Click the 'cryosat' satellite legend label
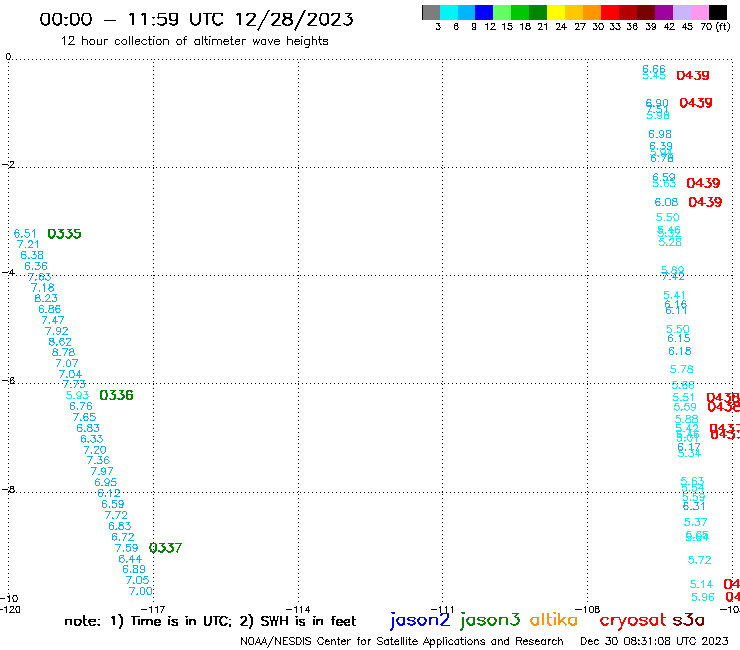Image resolution: width=740 pixels, height=650 pixels. [x=633, y=620]
